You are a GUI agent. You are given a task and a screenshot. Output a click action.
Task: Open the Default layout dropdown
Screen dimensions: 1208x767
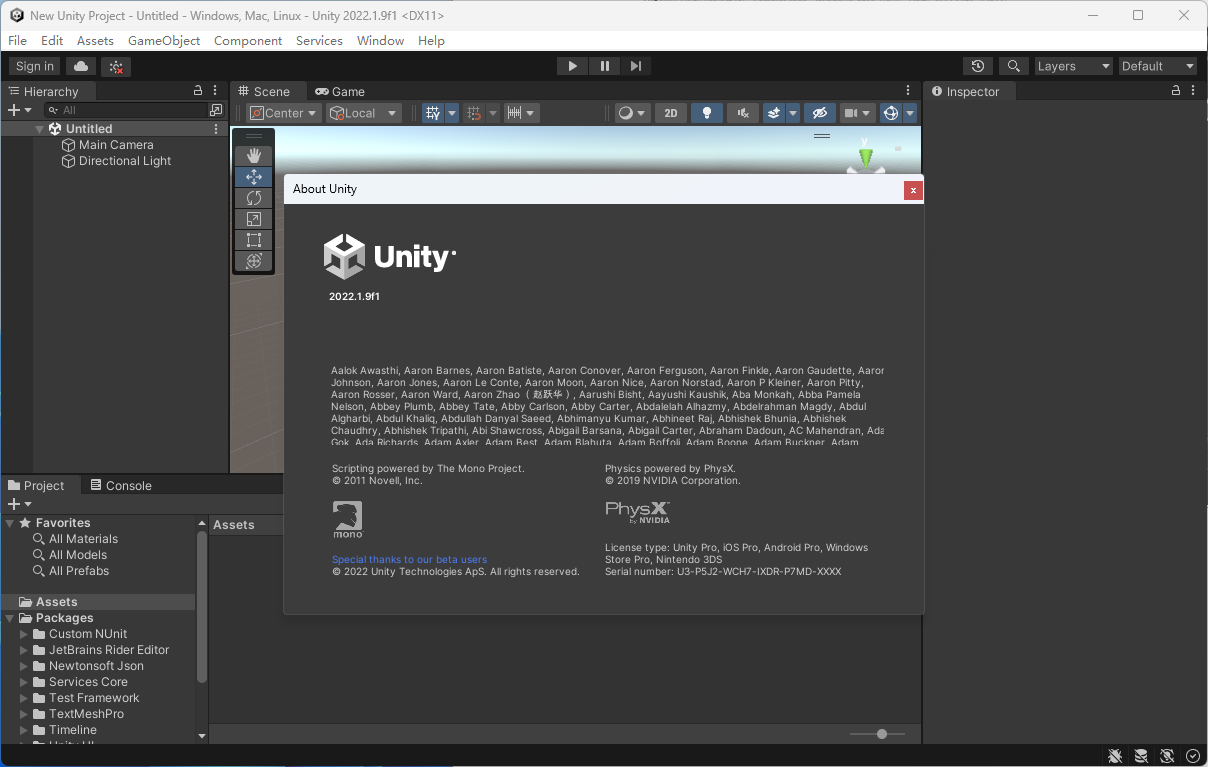[x=1158, y=66]
